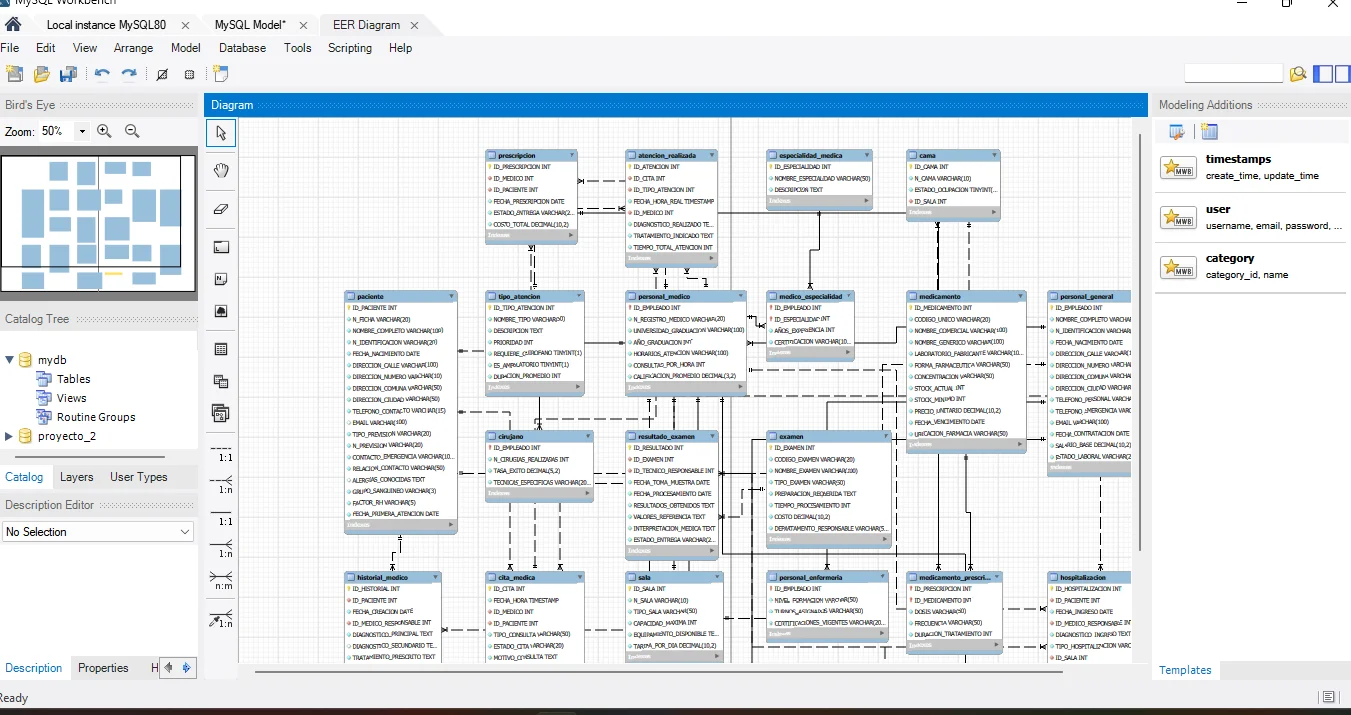Open the Database menu
The image size is (1351, 715).
(242, 48)
